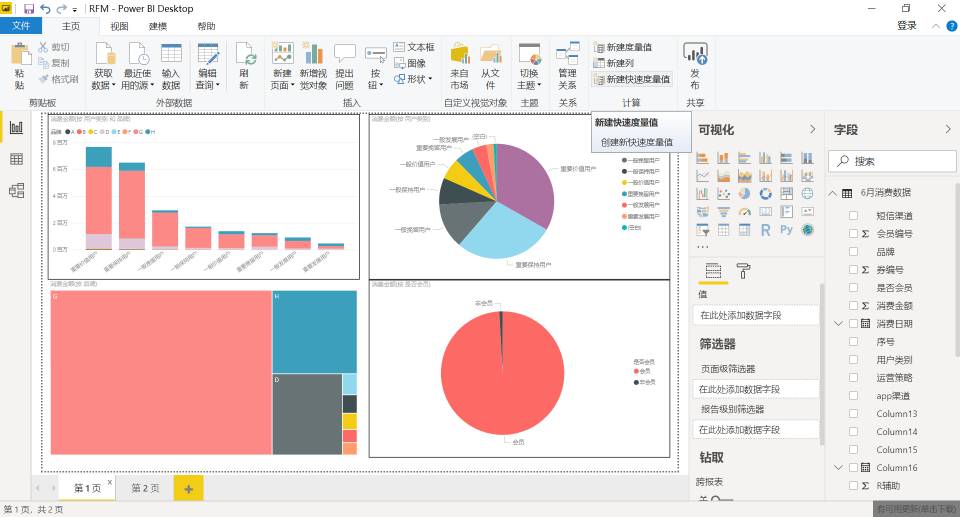The image size is (960, 517).
Task: Open 管理关系 manage relationships
Action: point(568,66)
